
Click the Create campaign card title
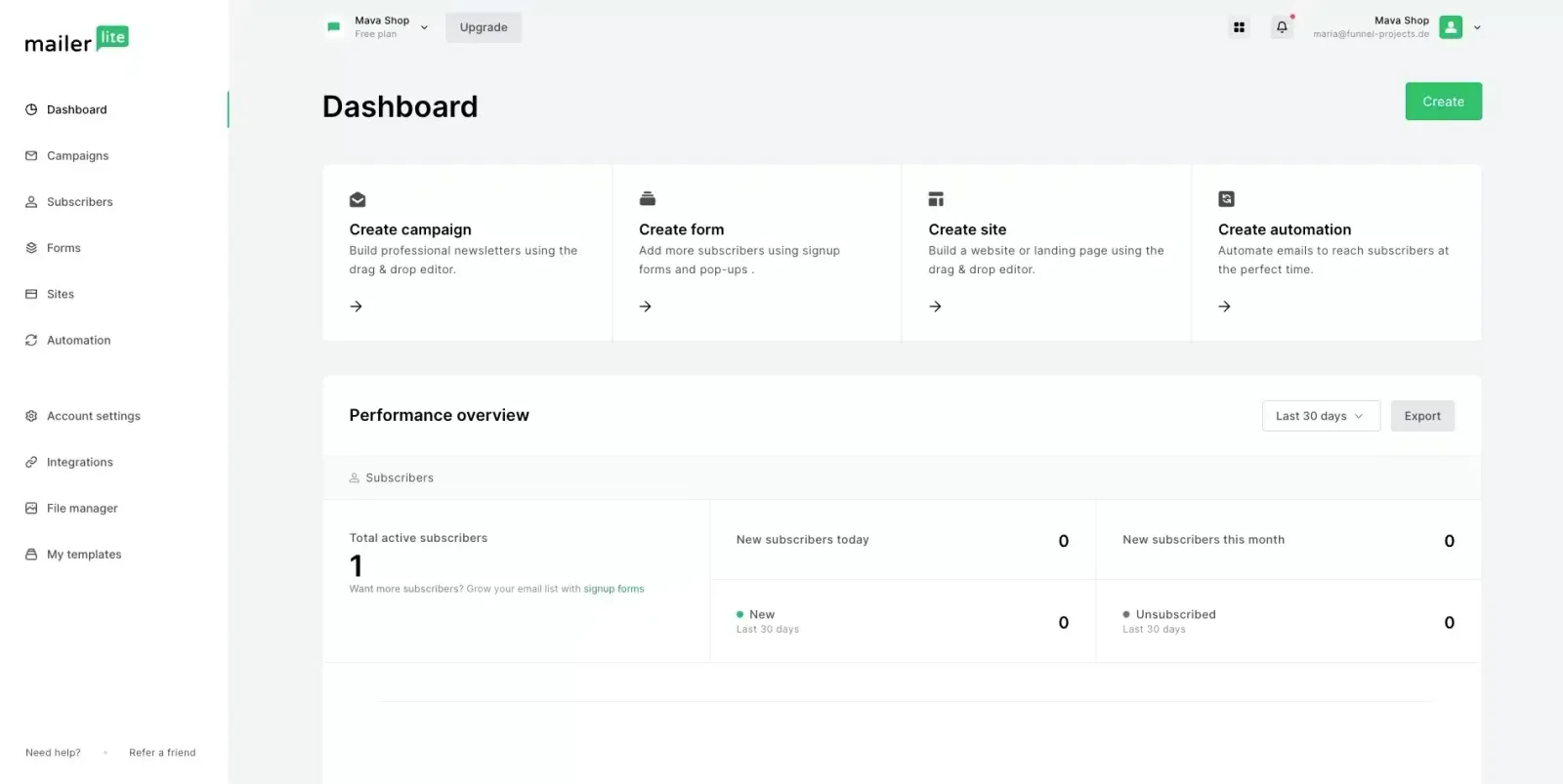(x=410, y=229)
